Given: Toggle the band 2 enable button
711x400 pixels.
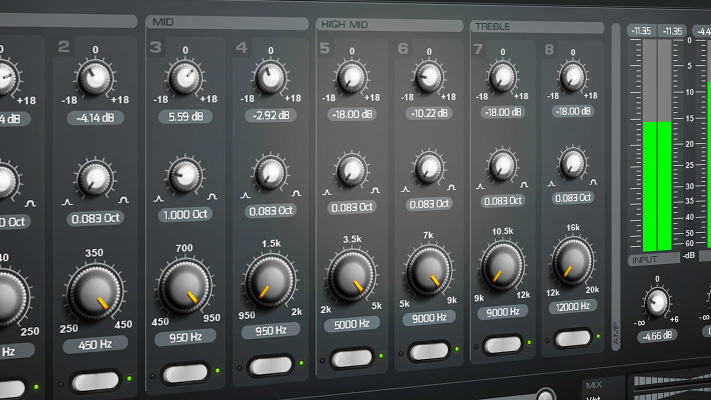Looking at the screenshot, I should [95, 380].
